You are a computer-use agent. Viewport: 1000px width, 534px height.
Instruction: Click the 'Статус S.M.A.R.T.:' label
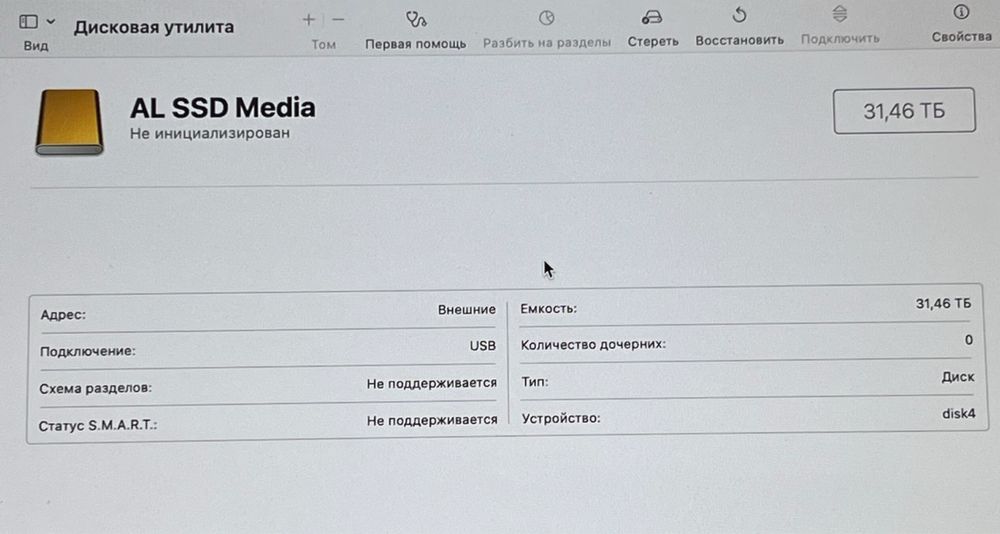[x=98, y=426]
